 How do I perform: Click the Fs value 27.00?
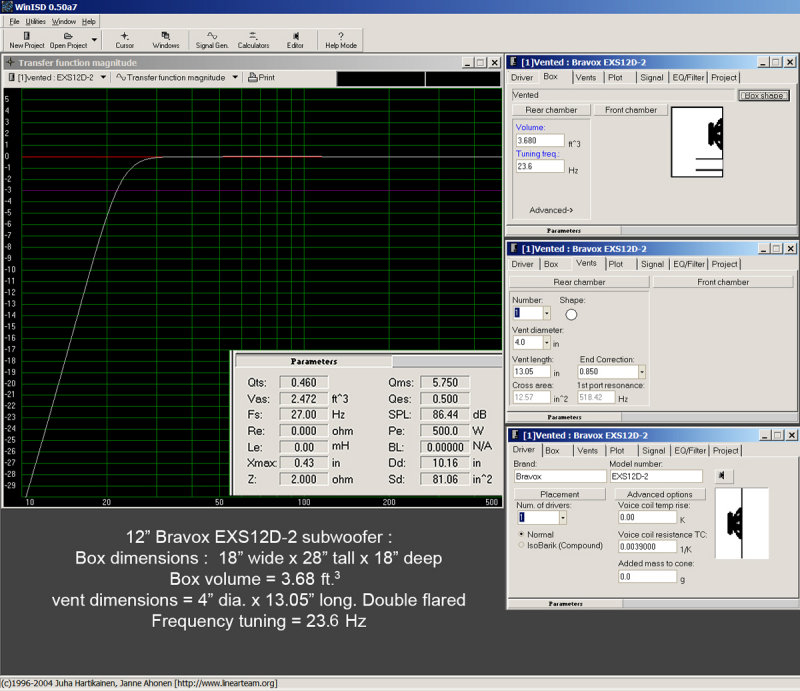304,415
